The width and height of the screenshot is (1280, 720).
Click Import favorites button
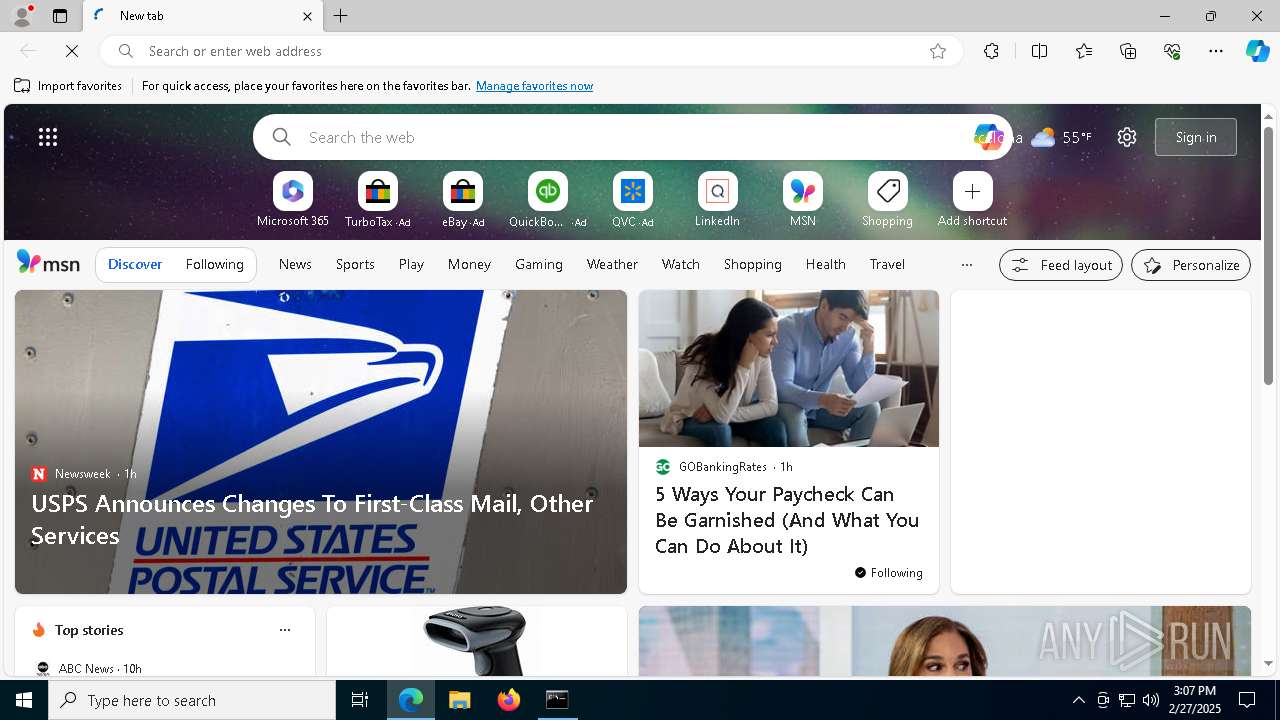coord(68,86)
